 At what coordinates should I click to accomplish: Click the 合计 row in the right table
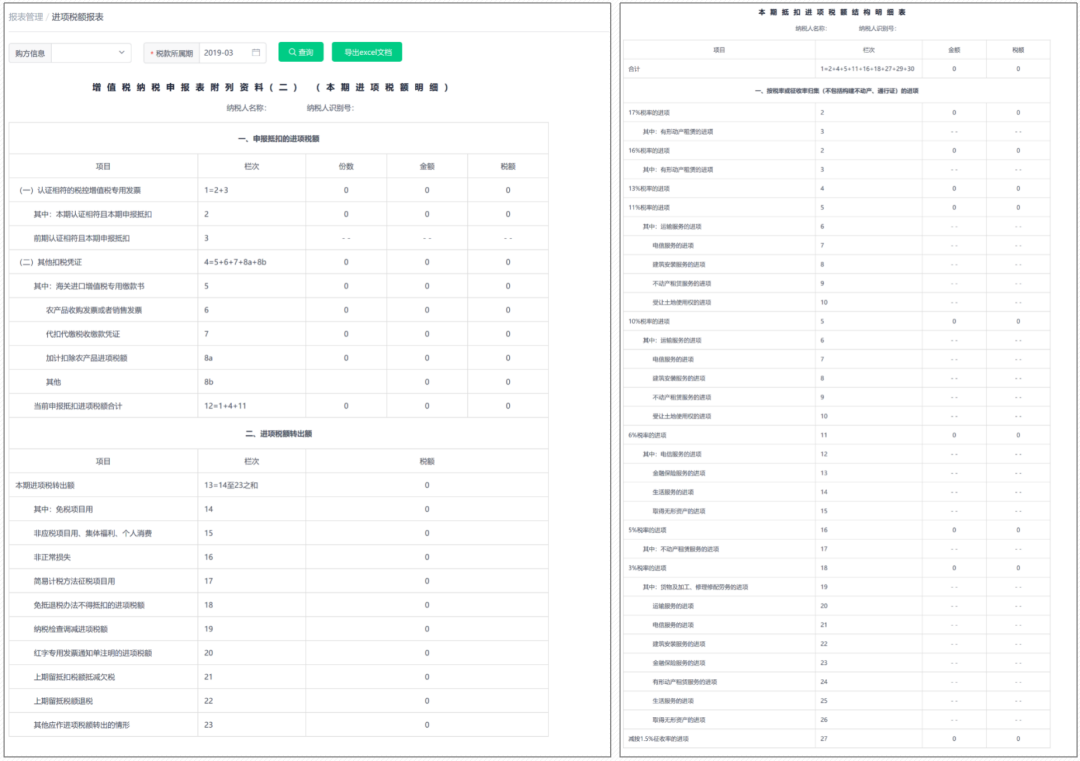click(x=837, y=69)
